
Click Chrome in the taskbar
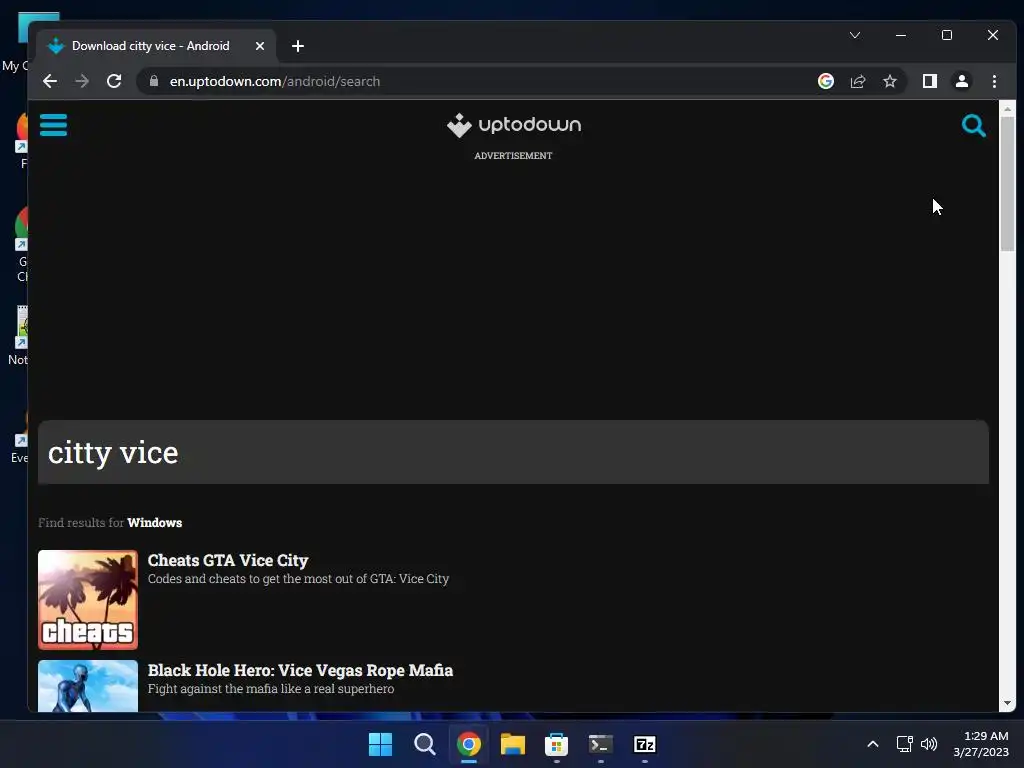tap(469, 744)
